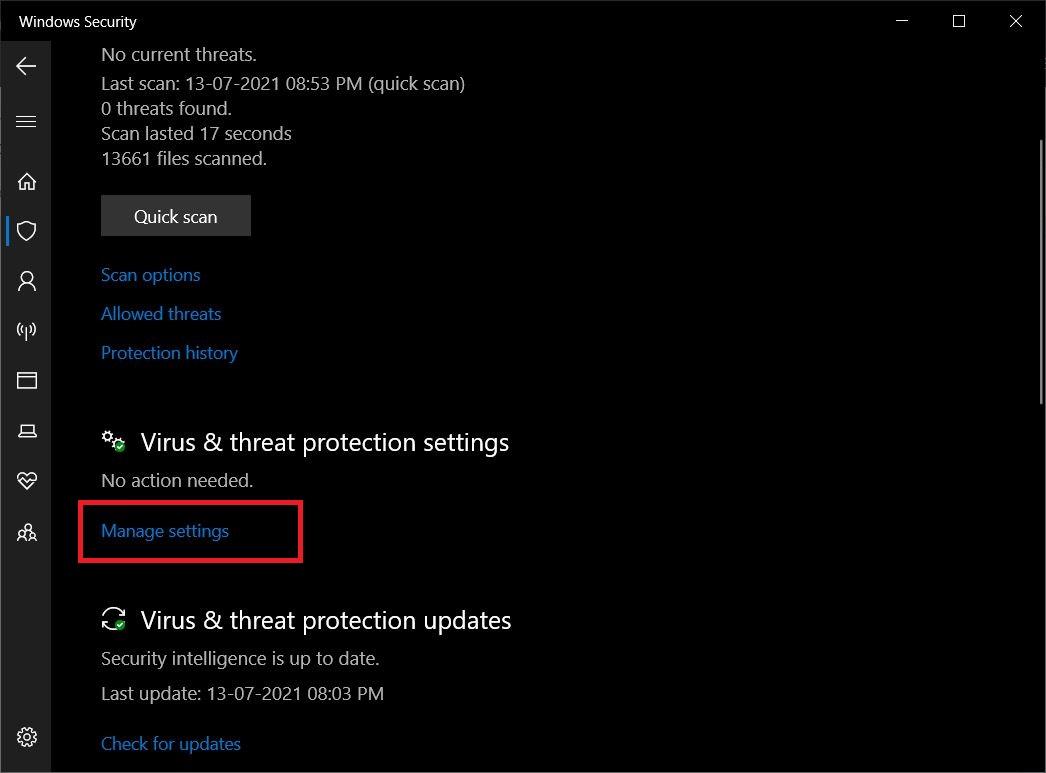Open App & browser control icon
This screenshot has height=773, width=1046.
coord(27,381)
